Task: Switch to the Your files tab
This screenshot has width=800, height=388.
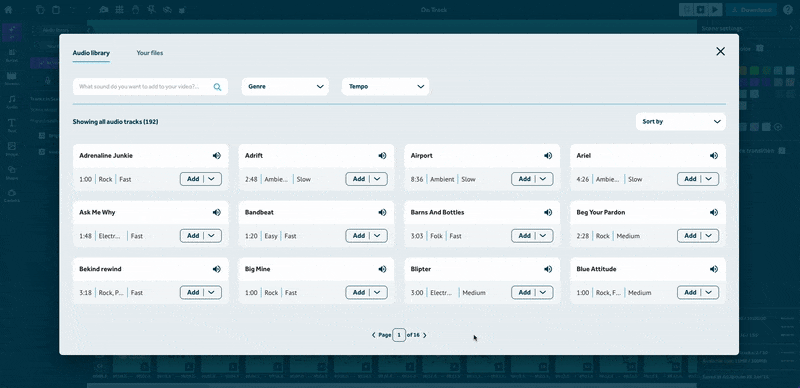Action: point(150,53)
